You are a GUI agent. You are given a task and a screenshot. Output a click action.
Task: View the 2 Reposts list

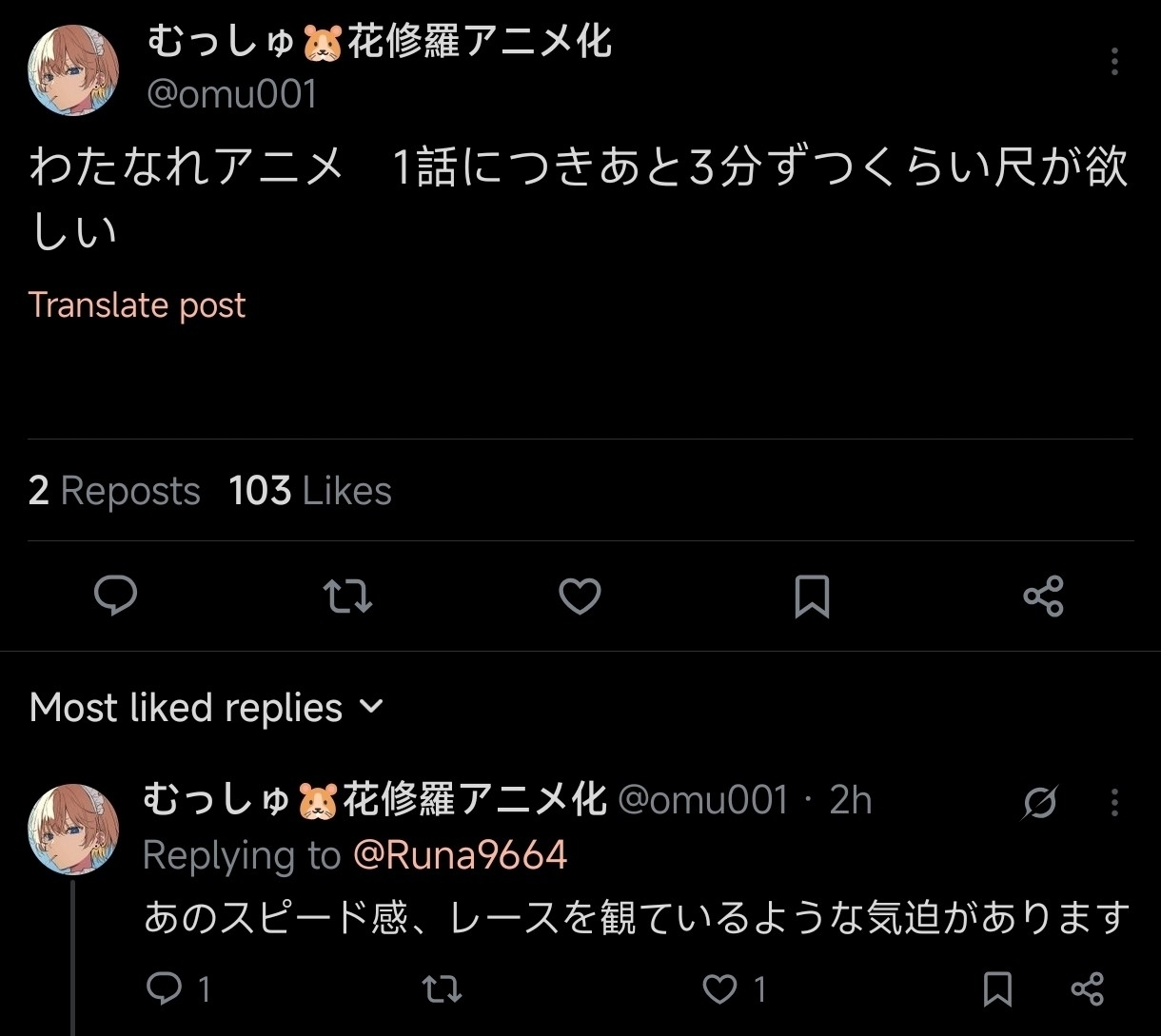114,491
